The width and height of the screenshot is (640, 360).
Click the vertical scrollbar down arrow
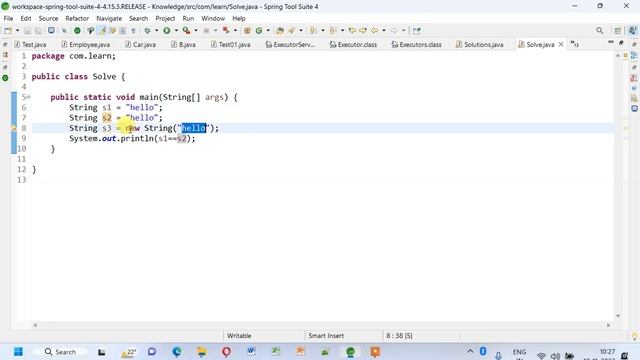click(618, 316)
